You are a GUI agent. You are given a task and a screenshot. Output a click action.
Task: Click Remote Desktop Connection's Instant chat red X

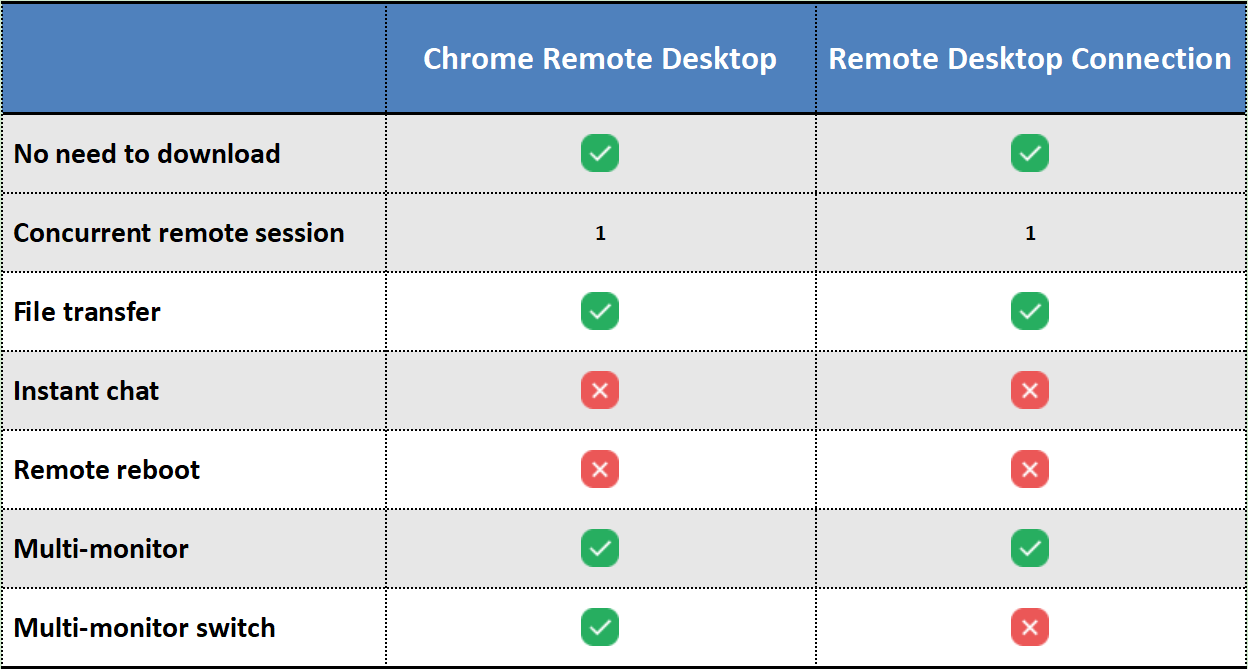pos(1030,390)
